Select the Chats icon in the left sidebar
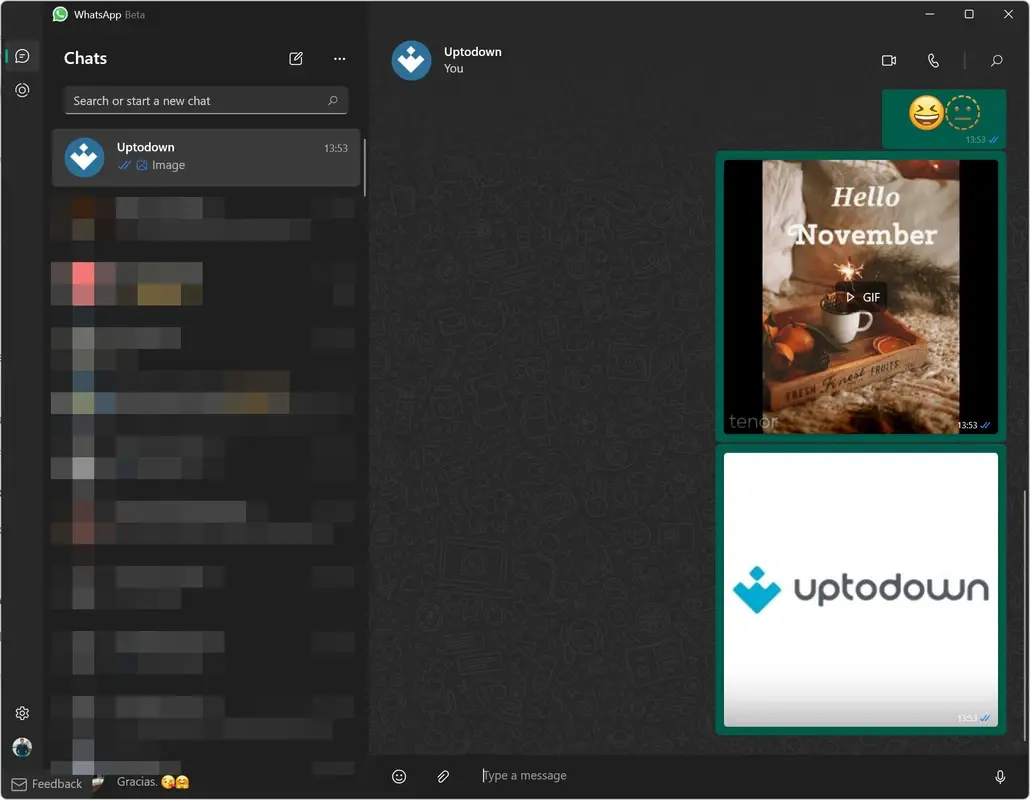Screen dimensions: 1030x800 21,55
